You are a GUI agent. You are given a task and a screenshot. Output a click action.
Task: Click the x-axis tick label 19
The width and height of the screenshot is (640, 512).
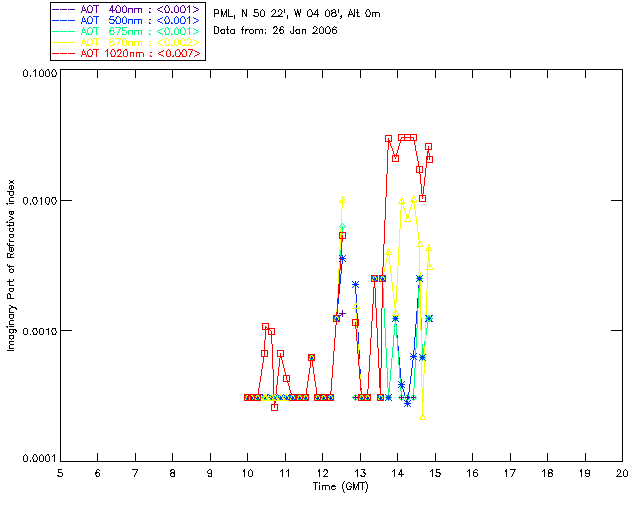pyautogui.click(x=585, y=473)
